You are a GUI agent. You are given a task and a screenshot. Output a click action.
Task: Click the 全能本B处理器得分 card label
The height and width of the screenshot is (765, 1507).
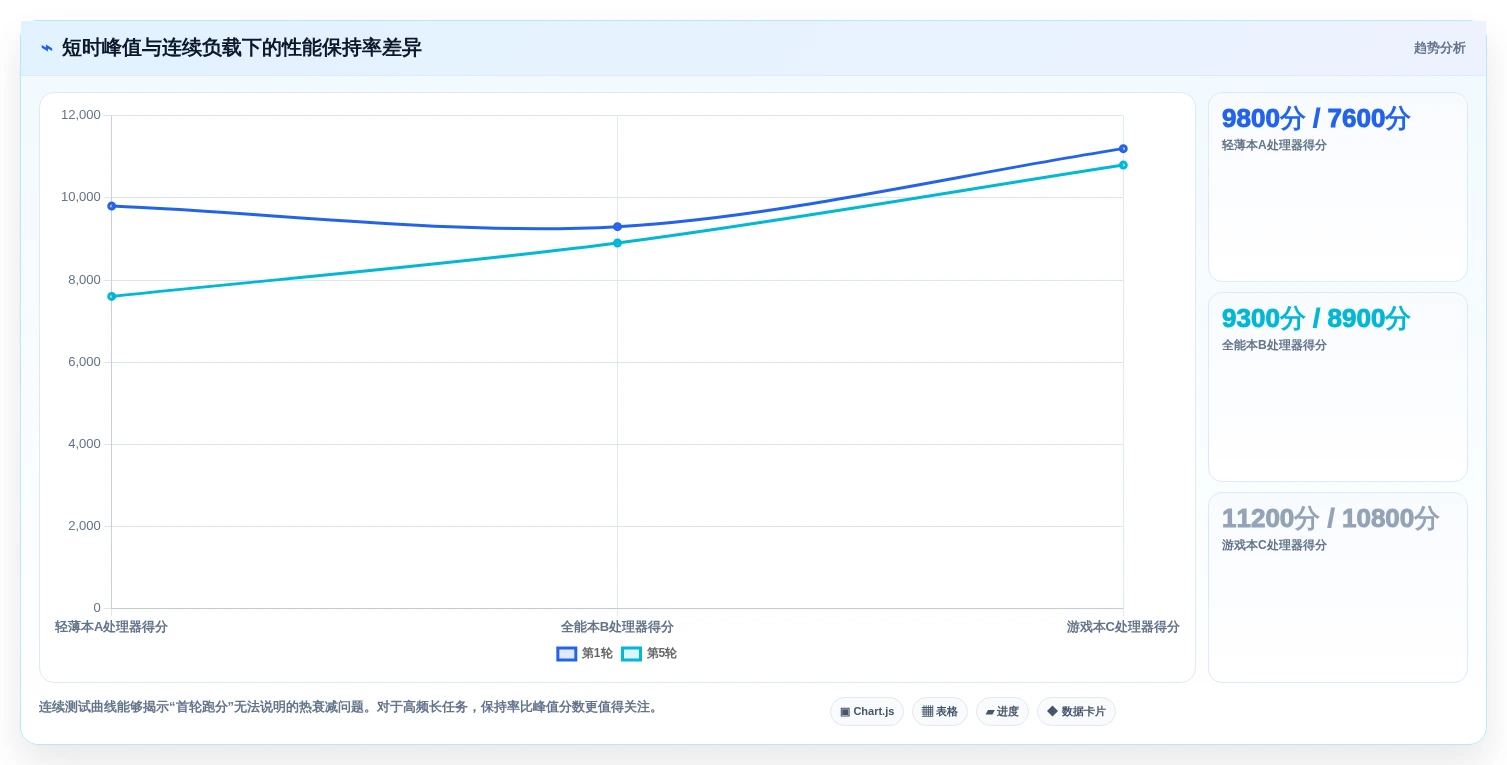(x=1274, y=345)
